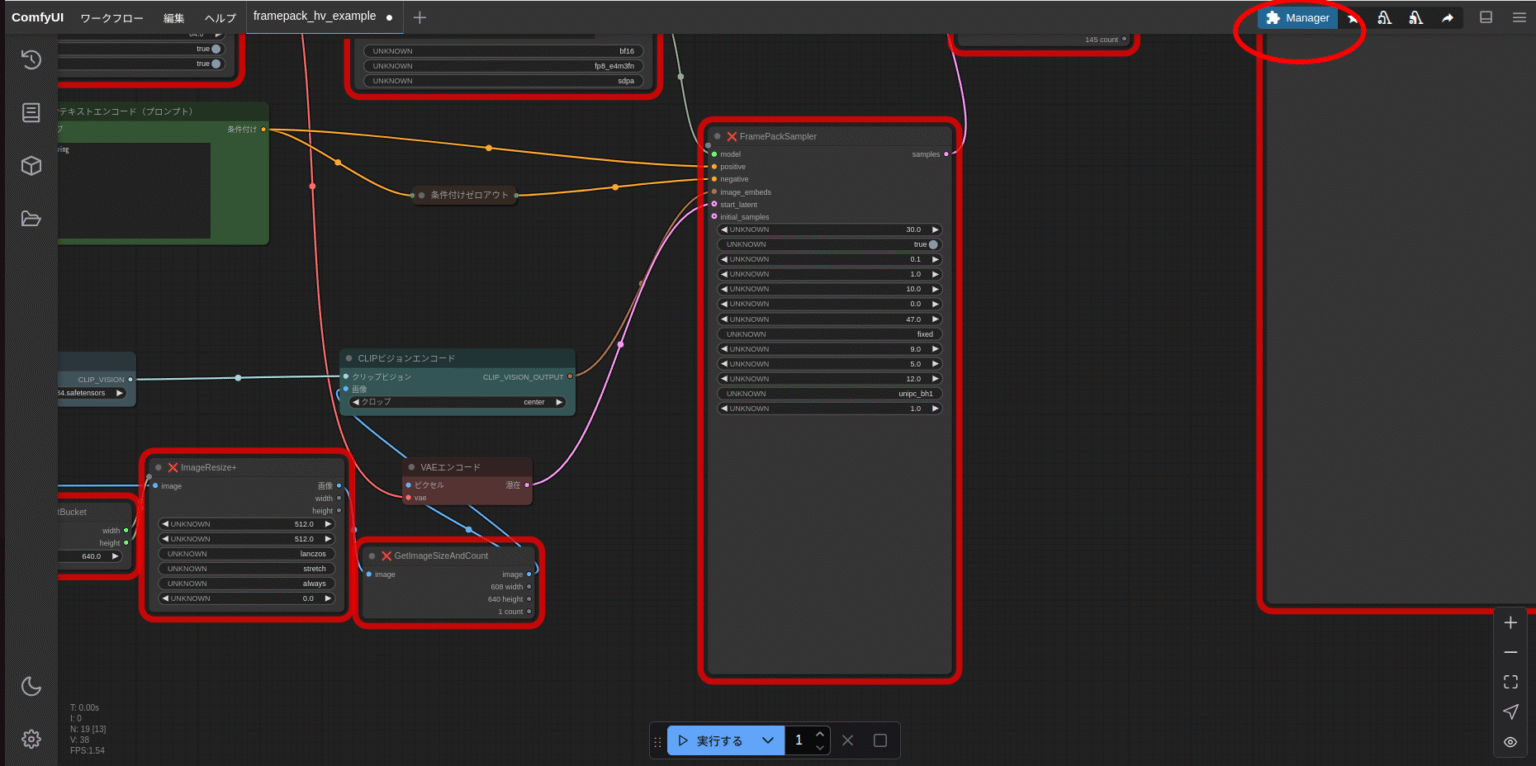Toggle link visibility with the eye icon
Image resolution: width=1536 pixels, height=766 pixels.
pyautogui.click(x=1510, y=742)
